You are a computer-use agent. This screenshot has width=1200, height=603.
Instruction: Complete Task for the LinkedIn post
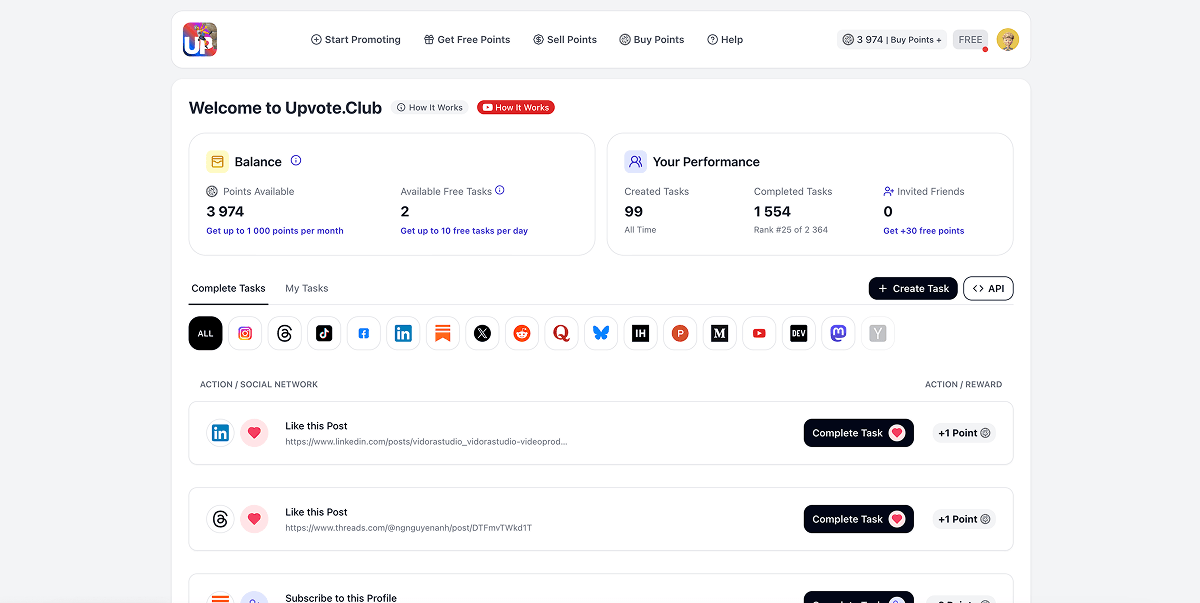coord(858,433)
